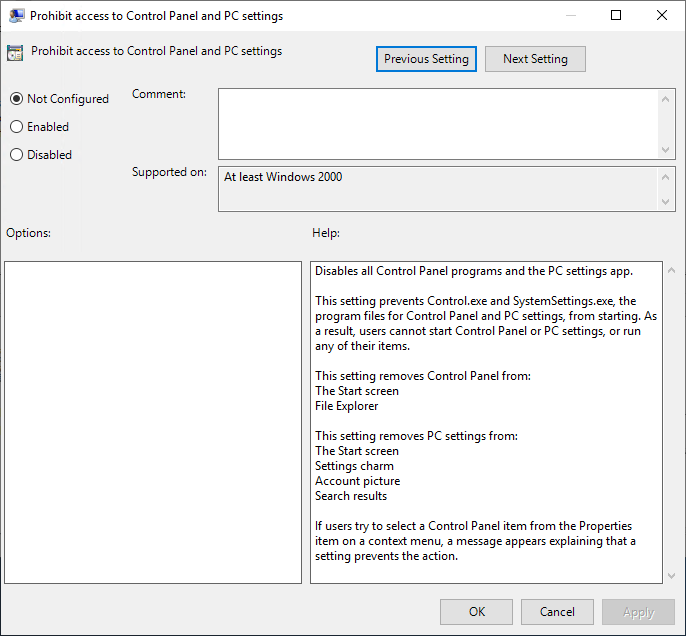This screenshot has height=636, width=686.
Task: Click Supported on box scroll down arrow
Action: [x=667, y=202]
